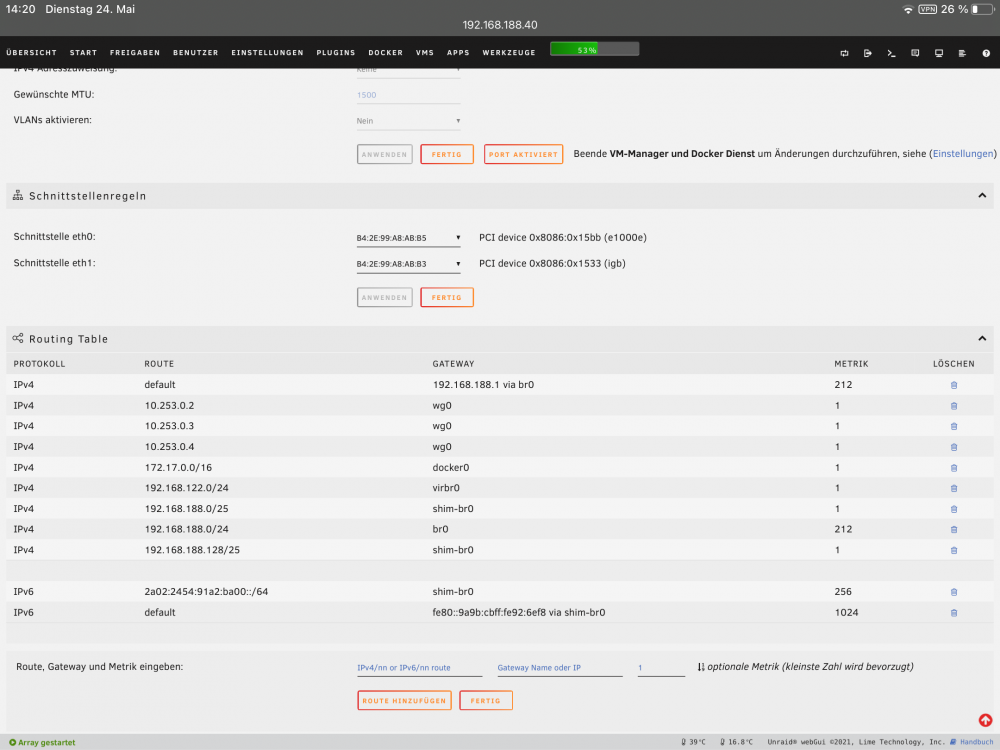The width and height of the screenshot is (1000, 750).
Task: Click the Array gestartet status indicator
Action: [42, 742]
